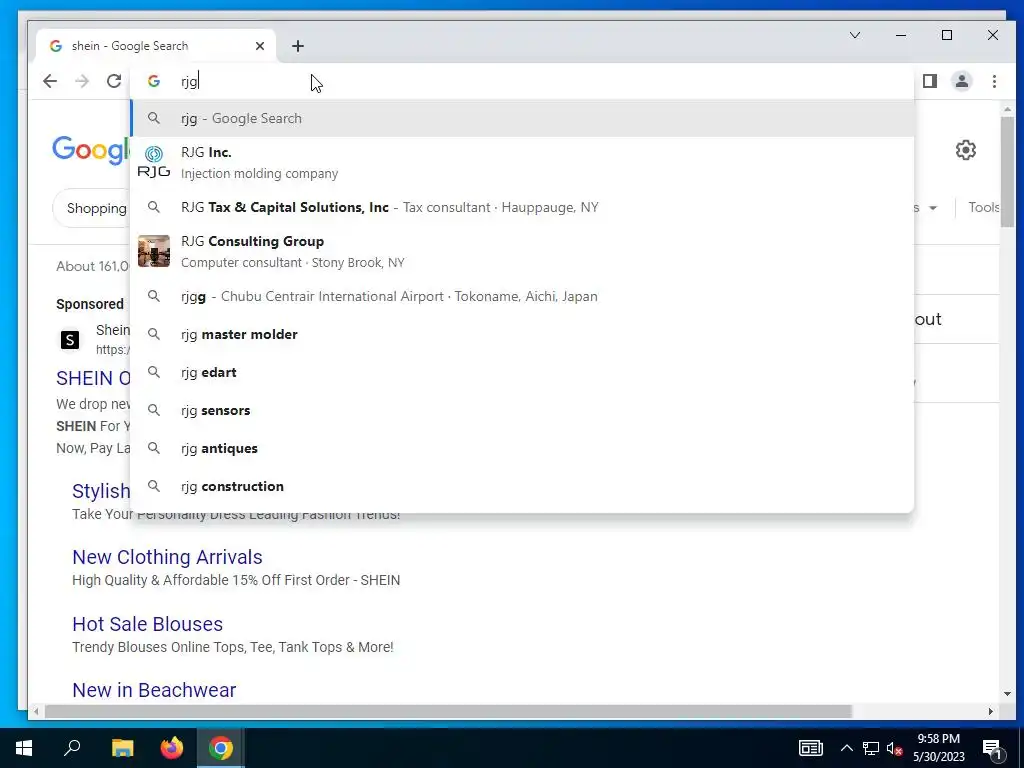This screenshot has height=768, width=1024.
Task: Select the 'rjg antiques' suggestion
Action: point(522,448)
